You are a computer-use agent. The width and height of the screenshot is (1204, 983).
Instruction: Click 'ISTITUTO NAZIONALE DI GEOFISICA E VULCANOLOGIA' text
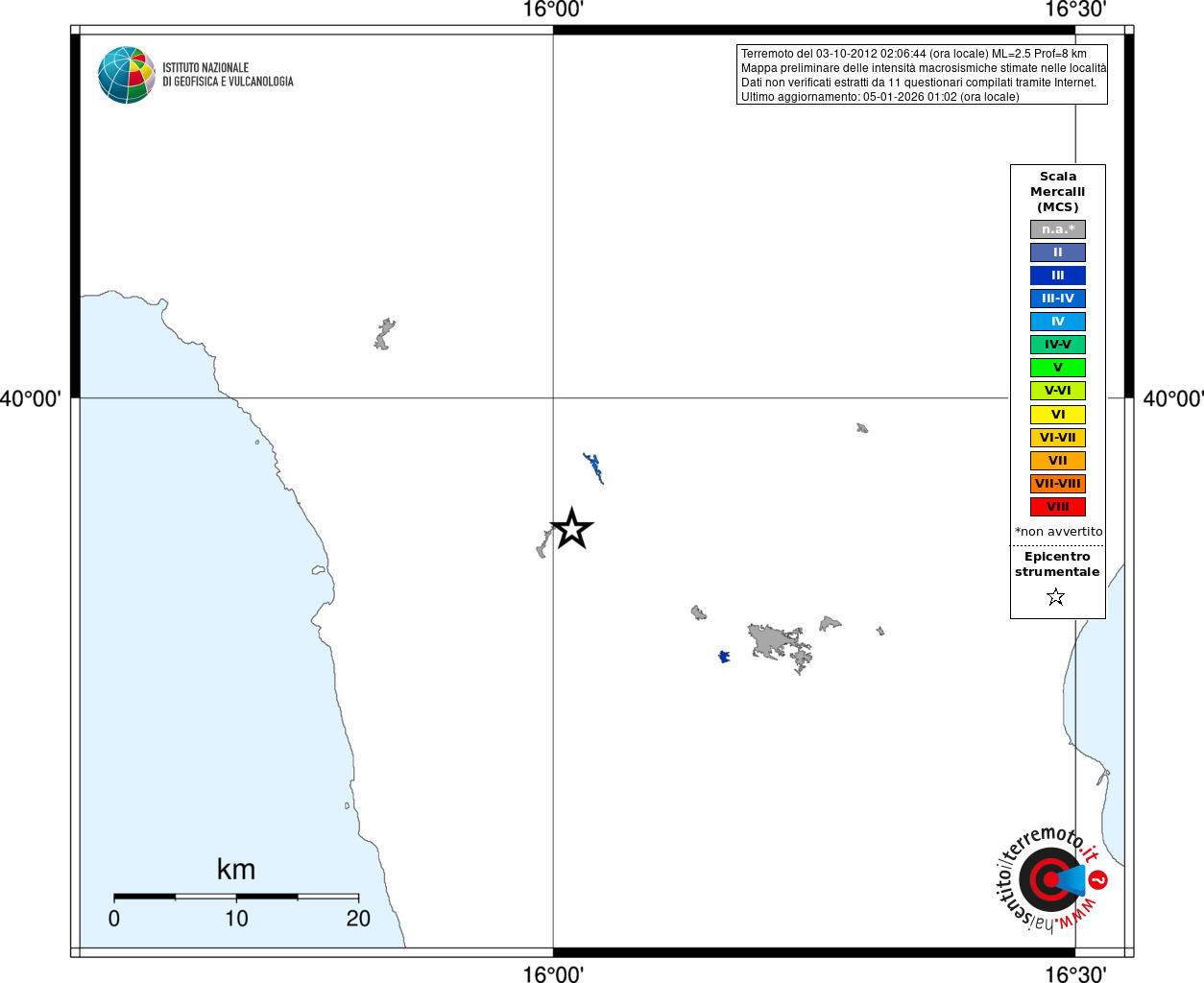(228, 75)
